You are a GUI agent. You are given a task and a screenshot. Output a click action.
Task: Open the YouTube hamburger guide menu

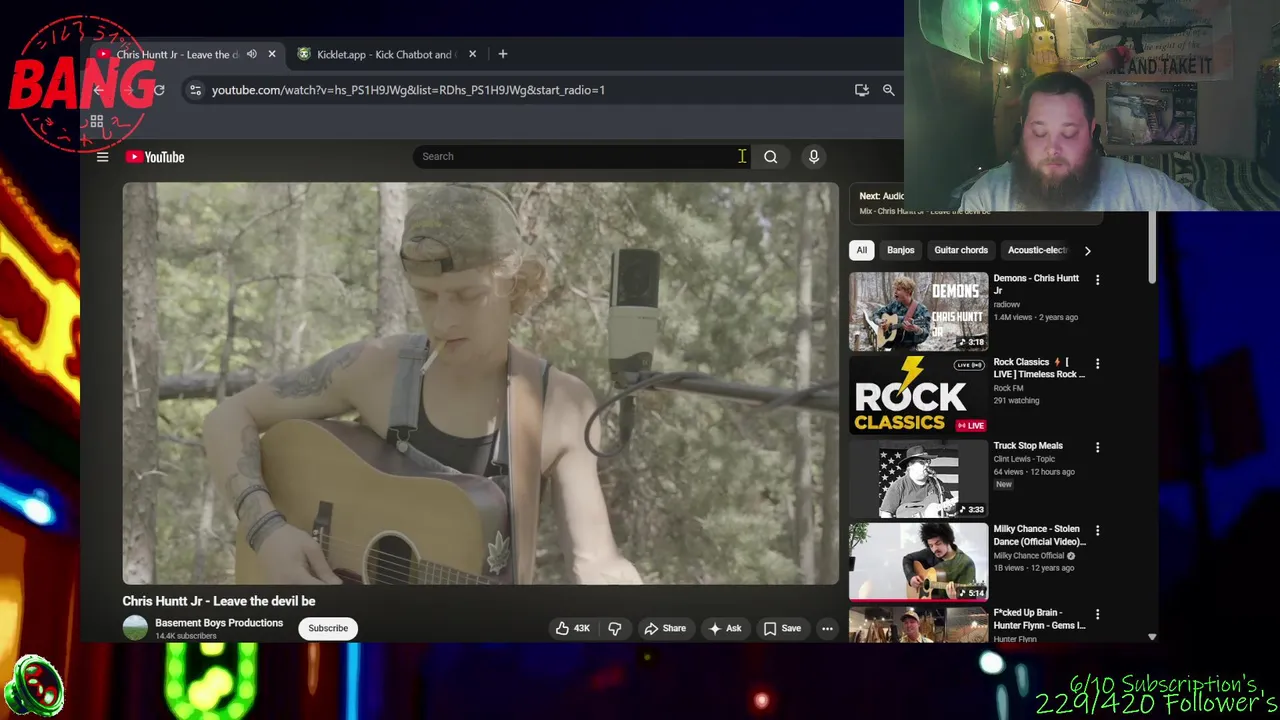click(102, 157)
